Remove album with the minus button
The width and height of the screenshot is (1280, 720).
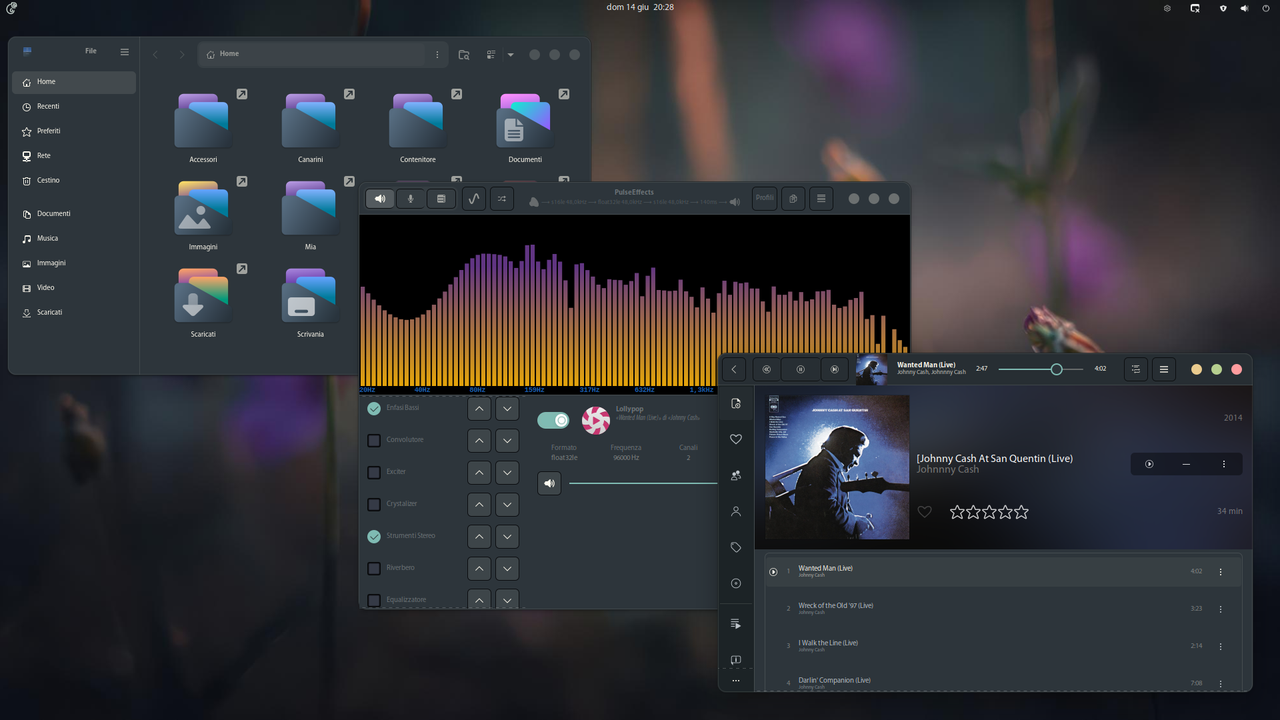(x=1186, y=464)
